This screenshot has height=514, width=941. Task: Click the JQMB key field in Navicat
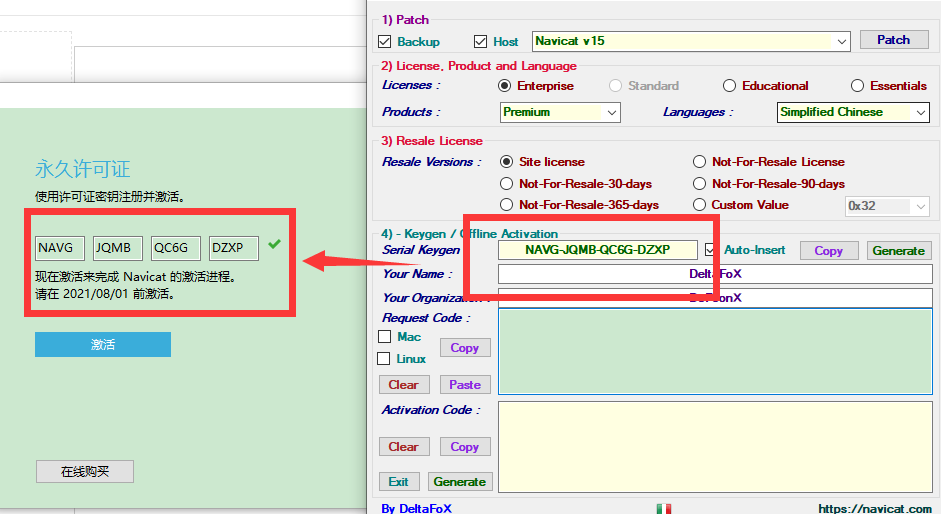[x=118, y=248]
